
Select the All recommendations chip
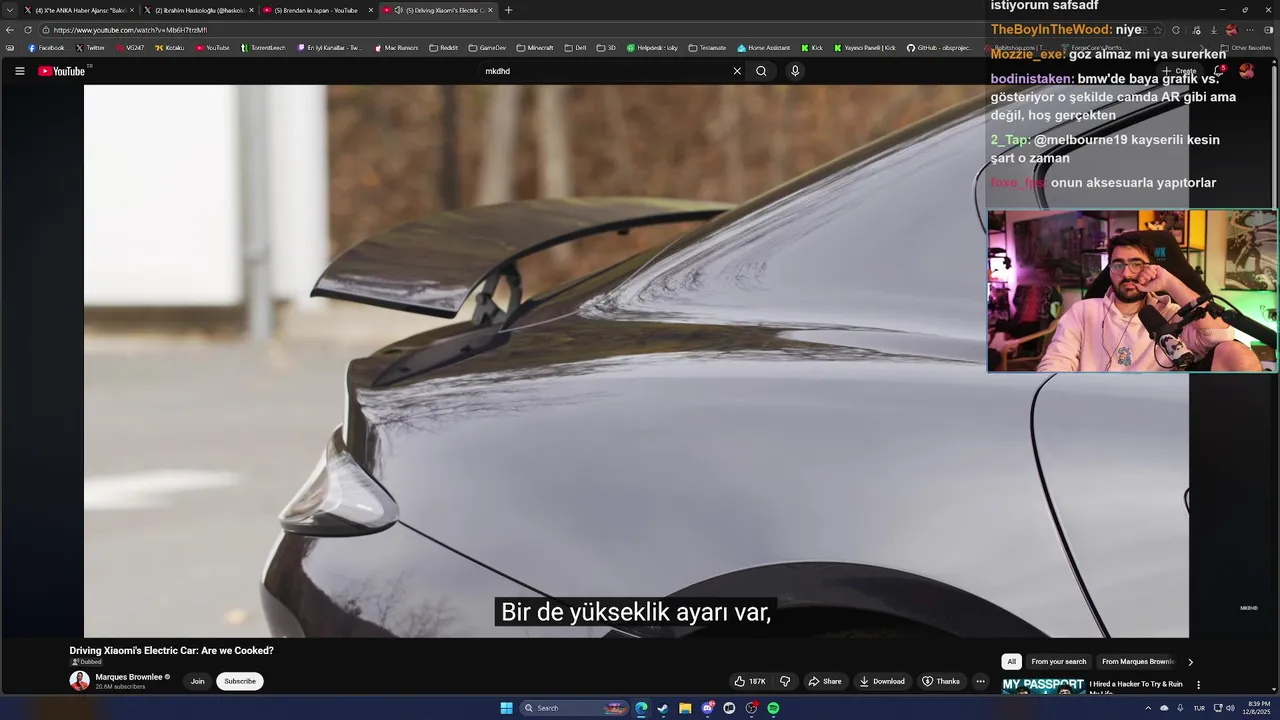[x=1011, y=661]
